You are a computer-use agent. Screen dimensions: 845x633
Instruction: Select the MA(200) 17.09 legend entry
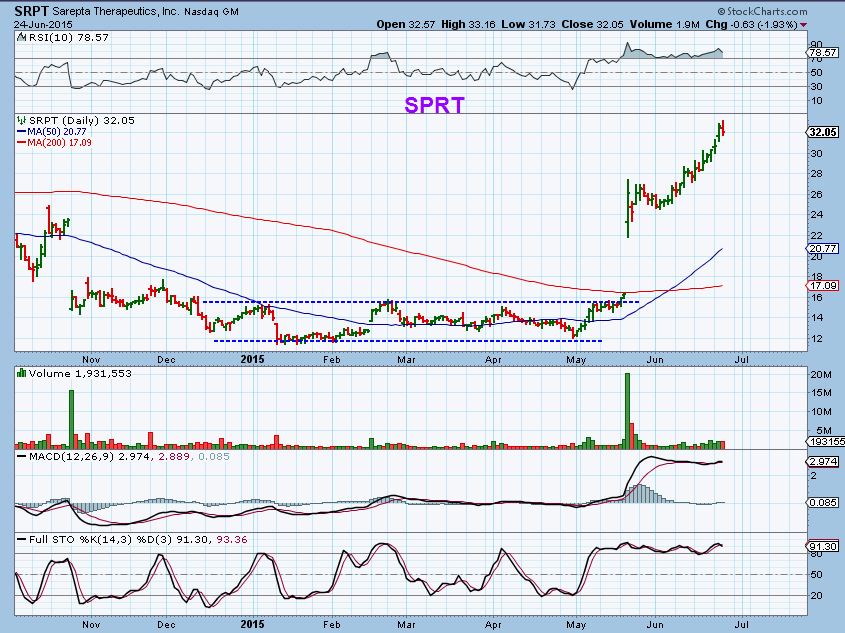coord(57,142)
